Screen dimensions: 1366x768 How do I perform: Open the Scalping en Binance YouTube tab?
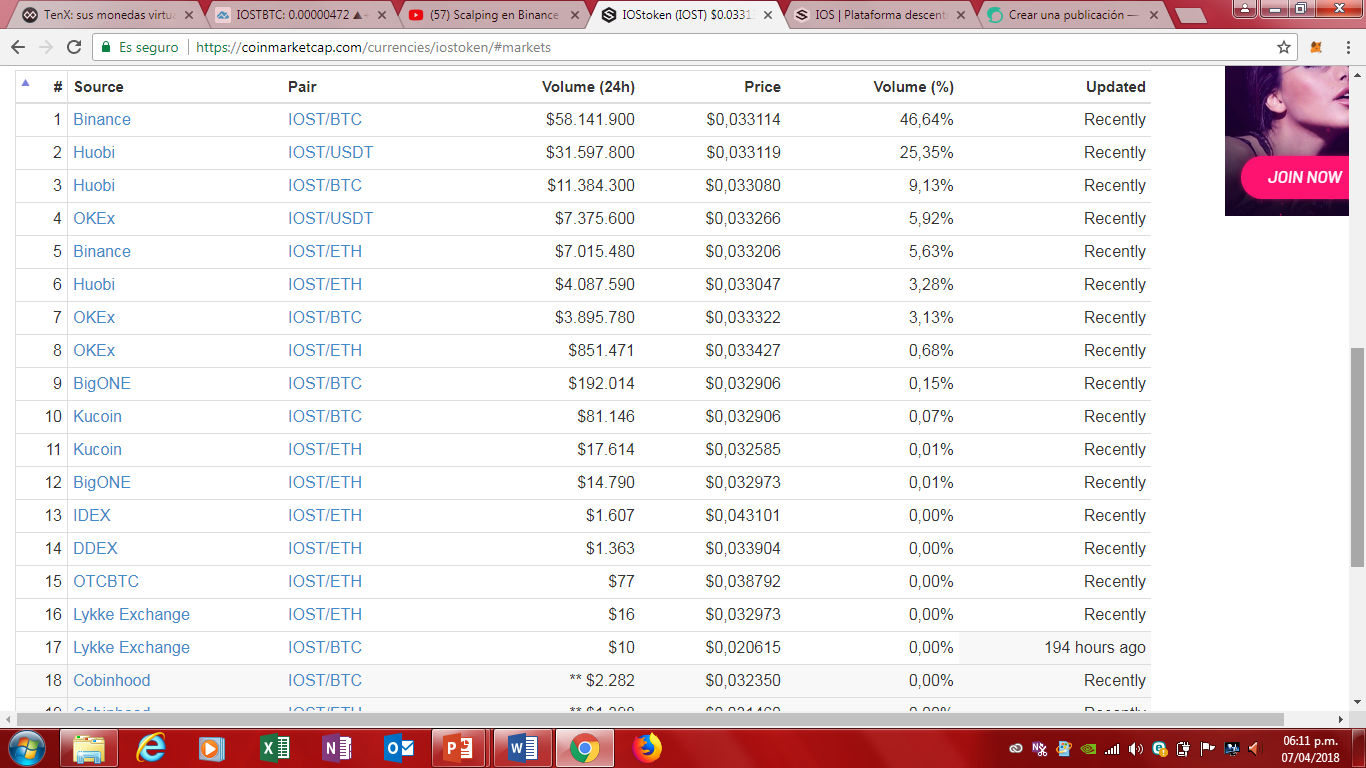(x=496, y=16)
